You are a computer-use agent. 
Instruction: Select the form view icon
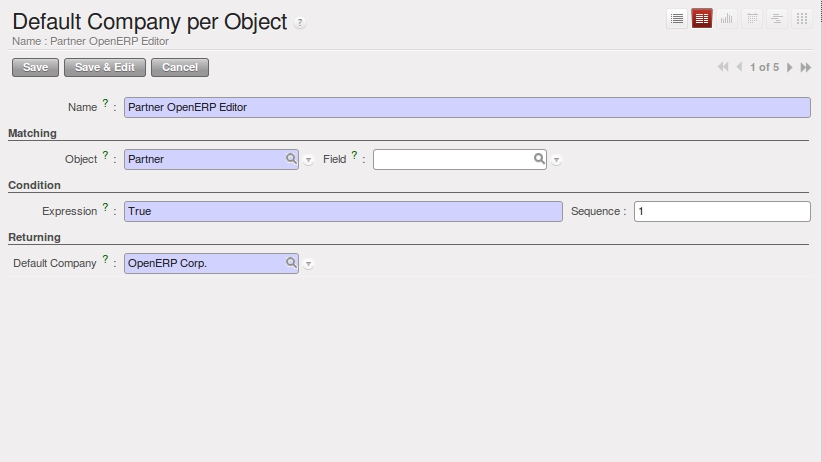point(702,19)
